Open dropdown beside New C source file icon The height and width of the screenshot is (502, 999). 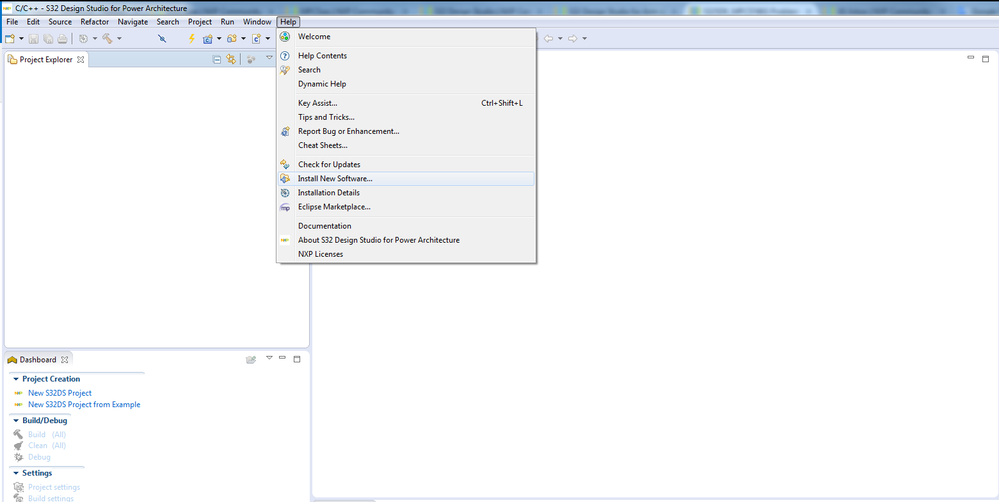click(268, 39)
